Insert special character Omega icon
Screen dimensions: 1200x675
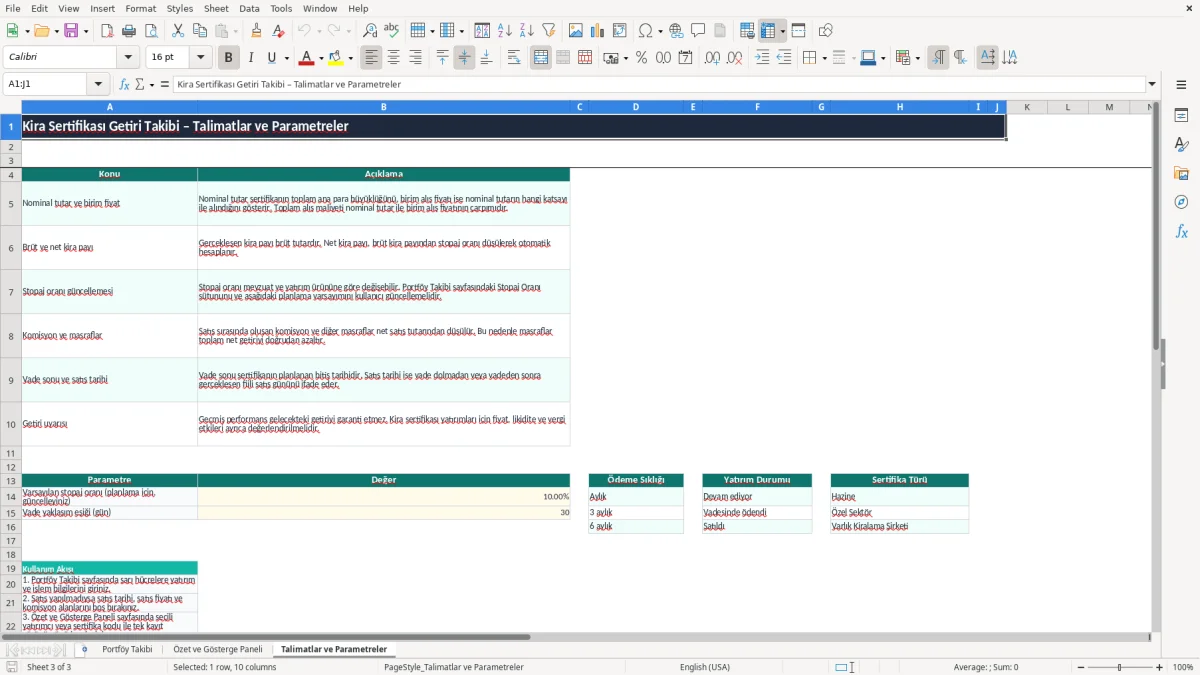645,31
